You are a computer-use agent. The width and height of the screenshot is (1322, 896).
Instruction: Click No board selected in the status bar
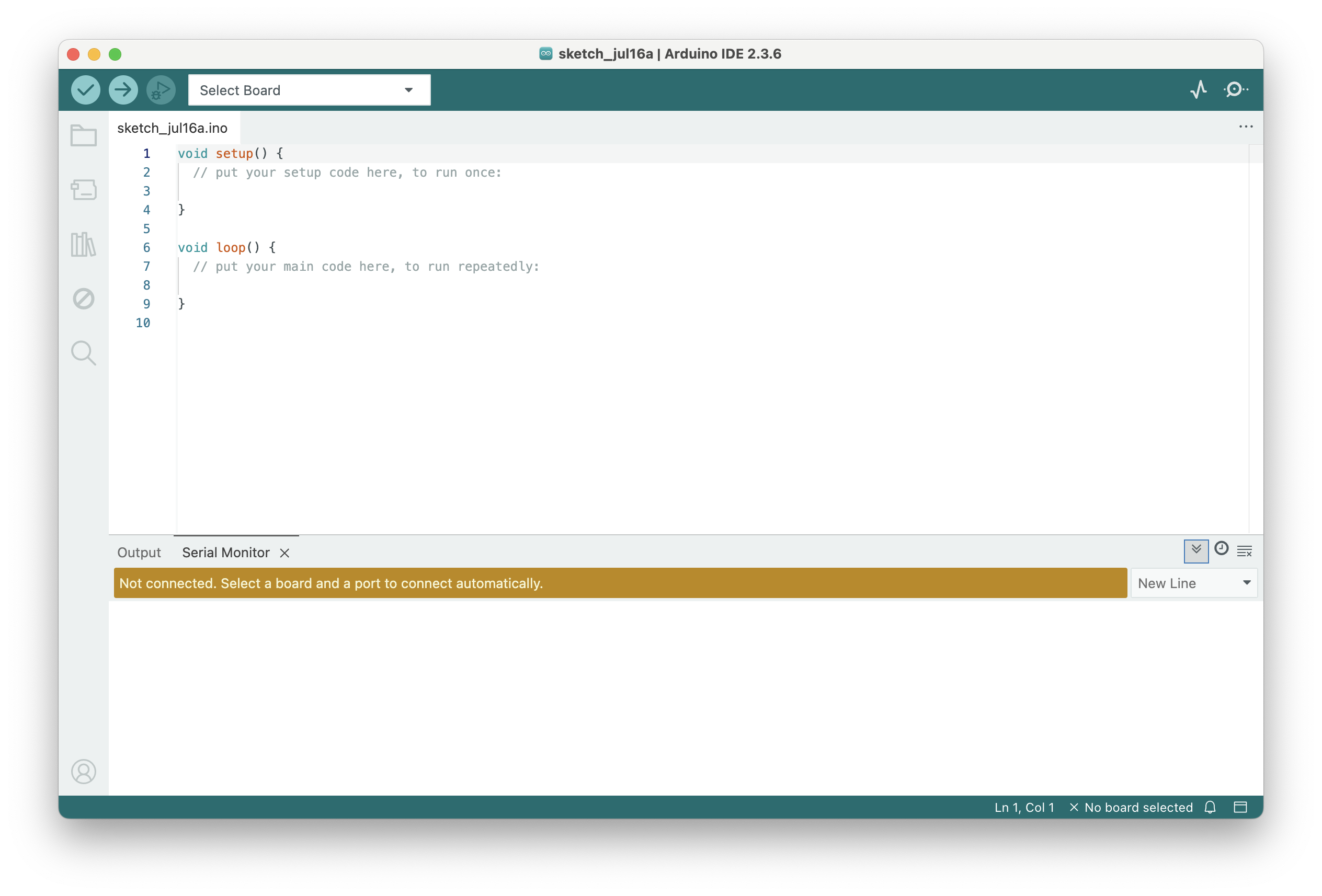[1131, 807]
